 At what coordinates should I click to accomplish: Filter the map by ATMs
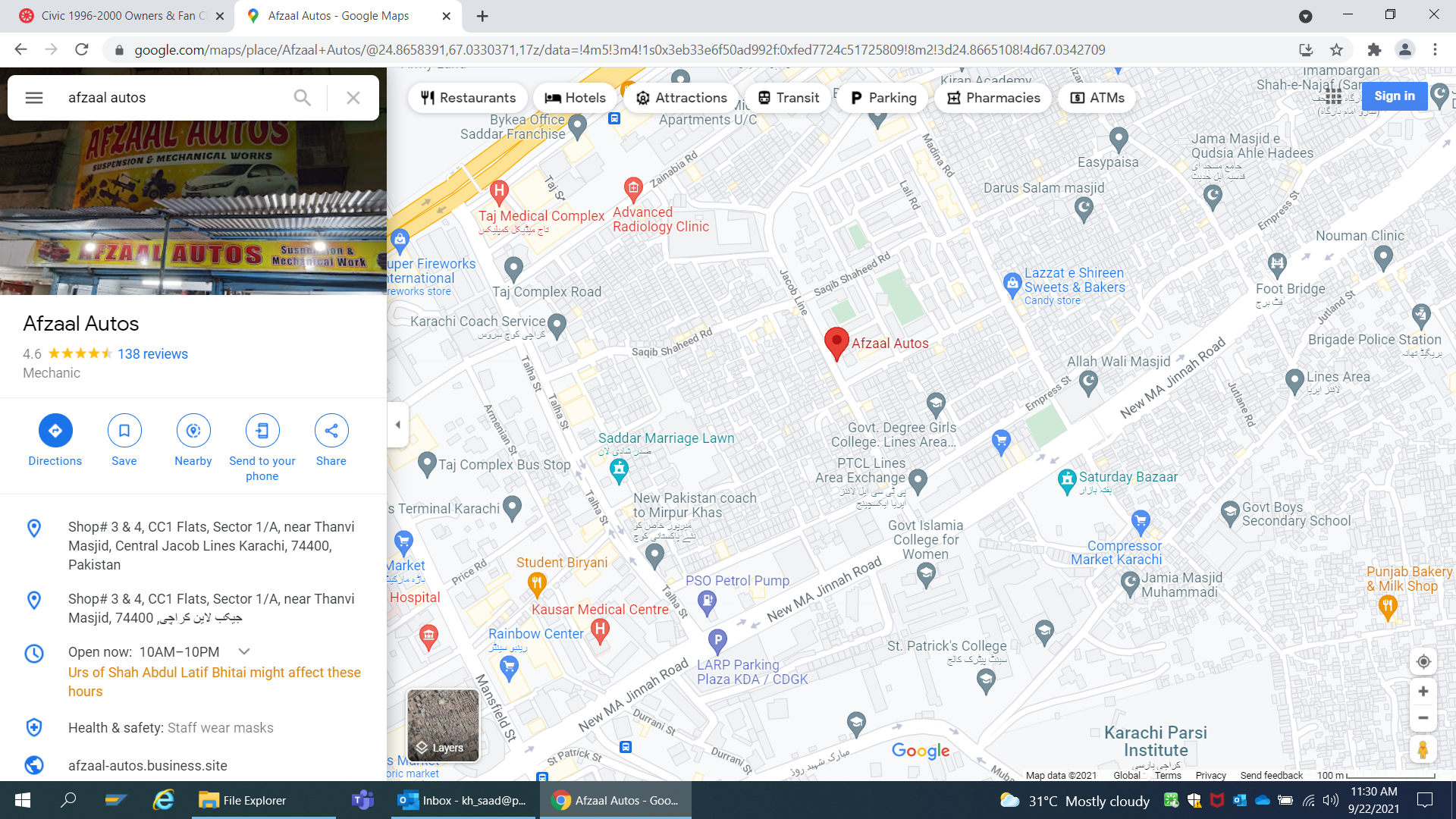(1097, 98)
